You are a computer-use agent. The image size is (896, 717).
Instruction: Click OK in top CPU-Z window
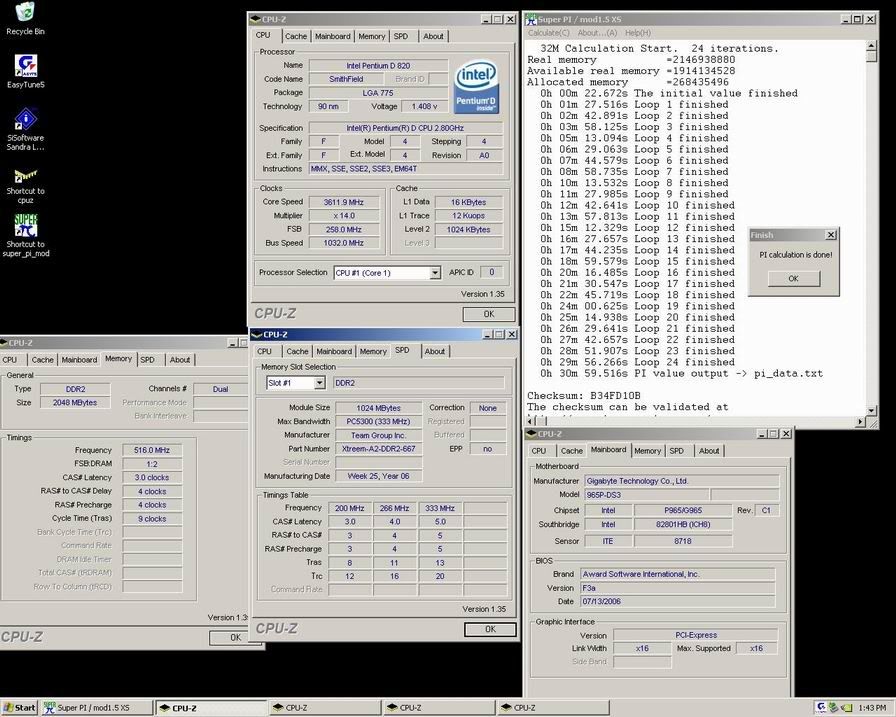(x=489, y=314)
